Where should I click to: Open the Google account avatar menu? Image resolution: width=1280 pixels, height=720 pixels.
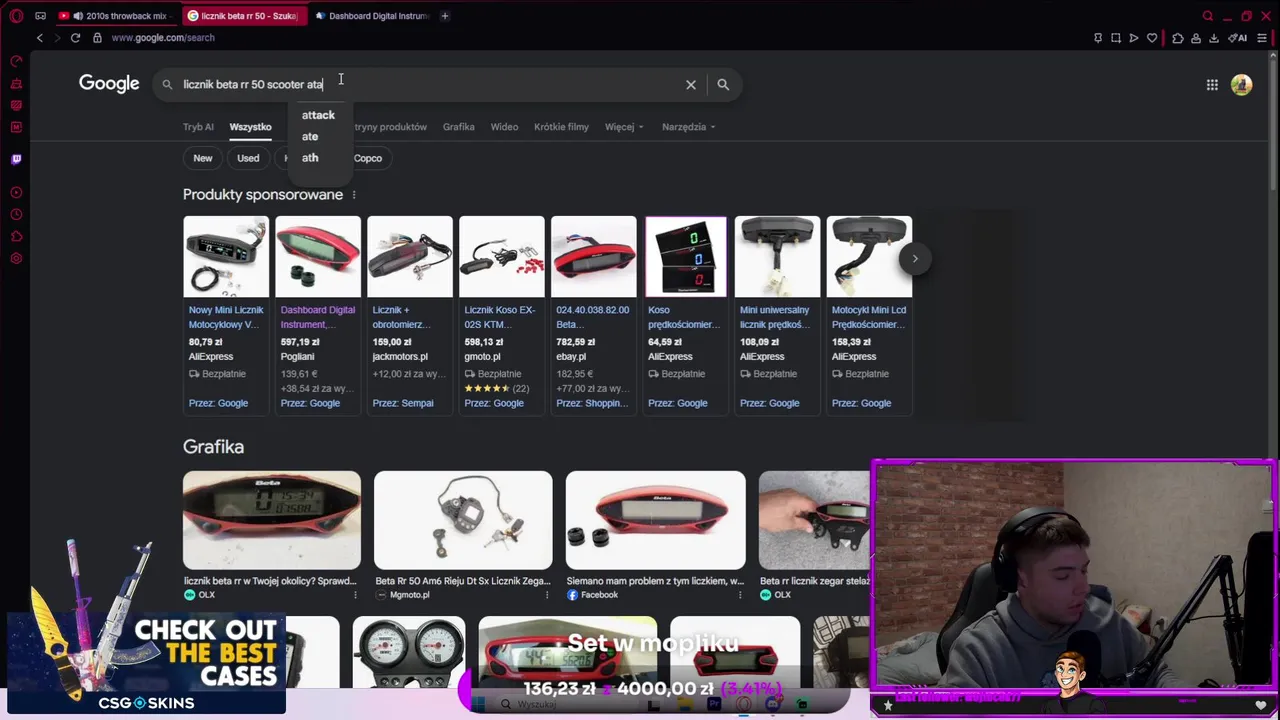click(x=1242, y=85)
